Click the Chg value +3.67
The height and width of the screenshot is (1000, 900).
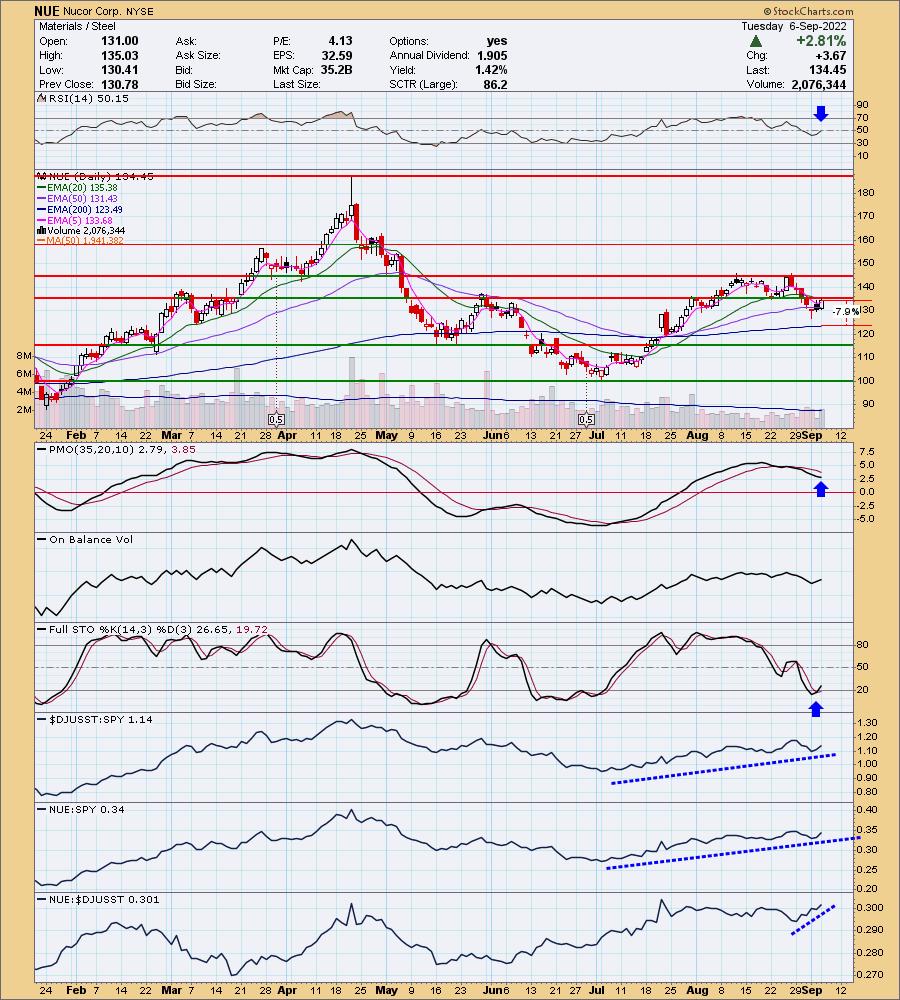830,55
